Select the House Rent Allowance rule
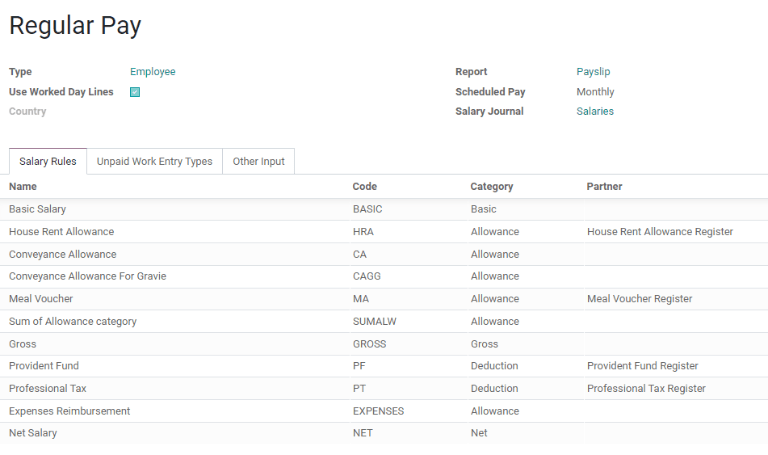The image size is (768, 455). 61,231
